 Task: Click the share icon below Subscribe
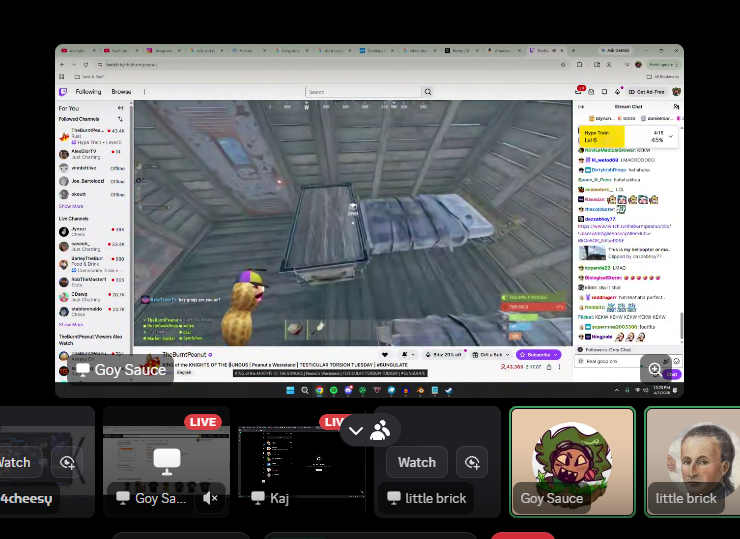pos(549,367)
